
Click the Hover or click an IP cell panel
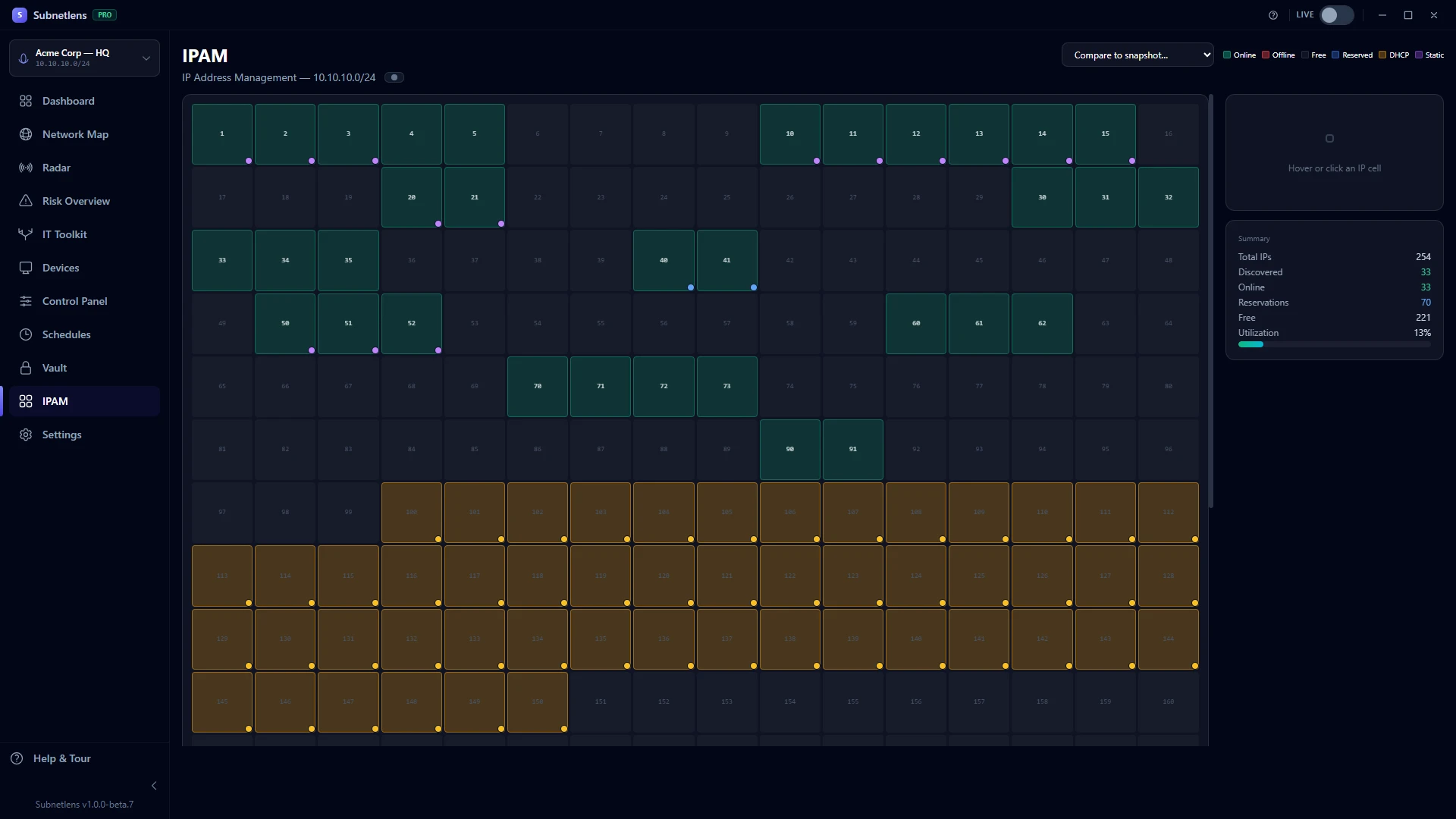pyautogui.click(x=1335, y=152)
